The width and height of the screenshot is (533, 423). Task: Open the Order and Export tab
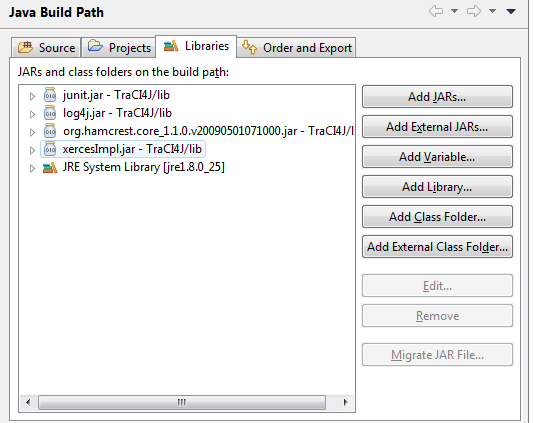pos(296,48)
